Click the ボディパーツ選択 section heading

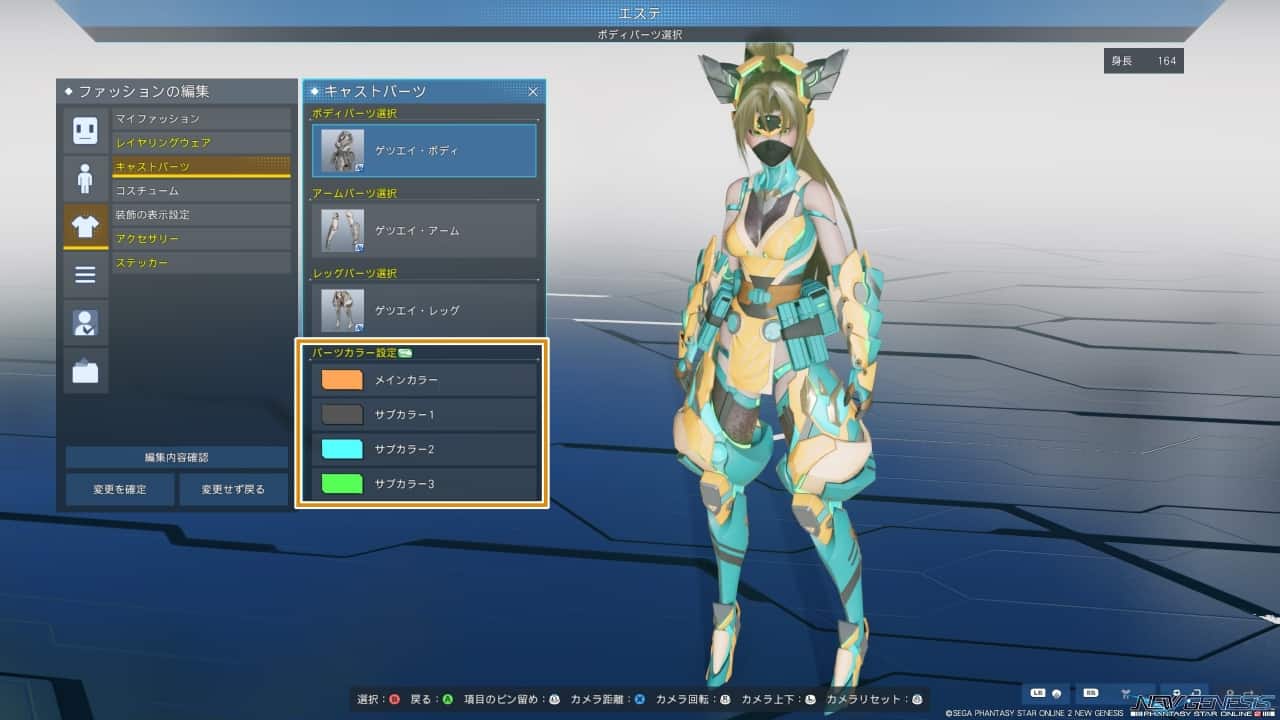(x=354, y=113)
